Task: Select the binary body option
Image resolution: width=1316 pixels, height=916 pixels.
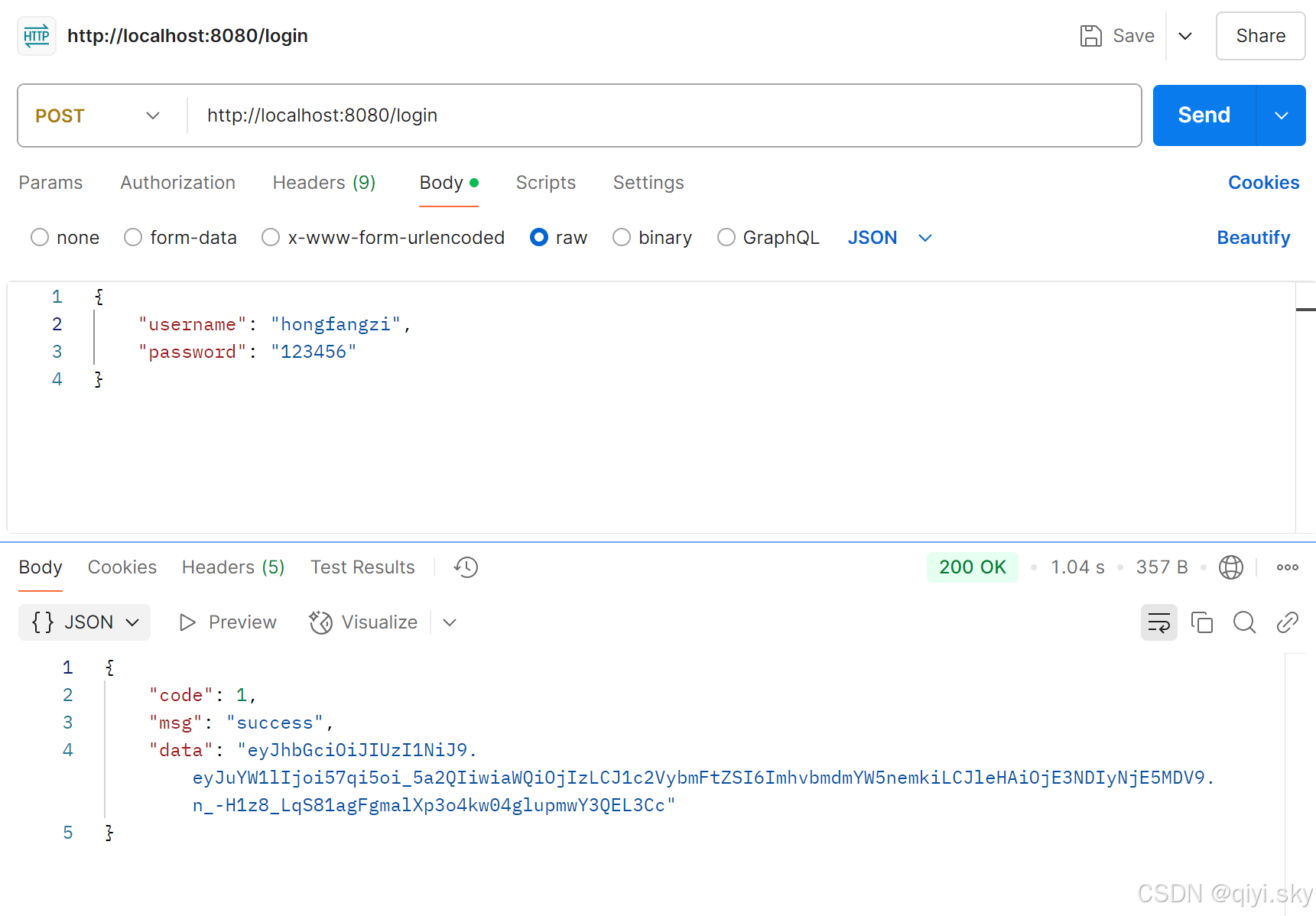Action: click(x=622, y=238)
